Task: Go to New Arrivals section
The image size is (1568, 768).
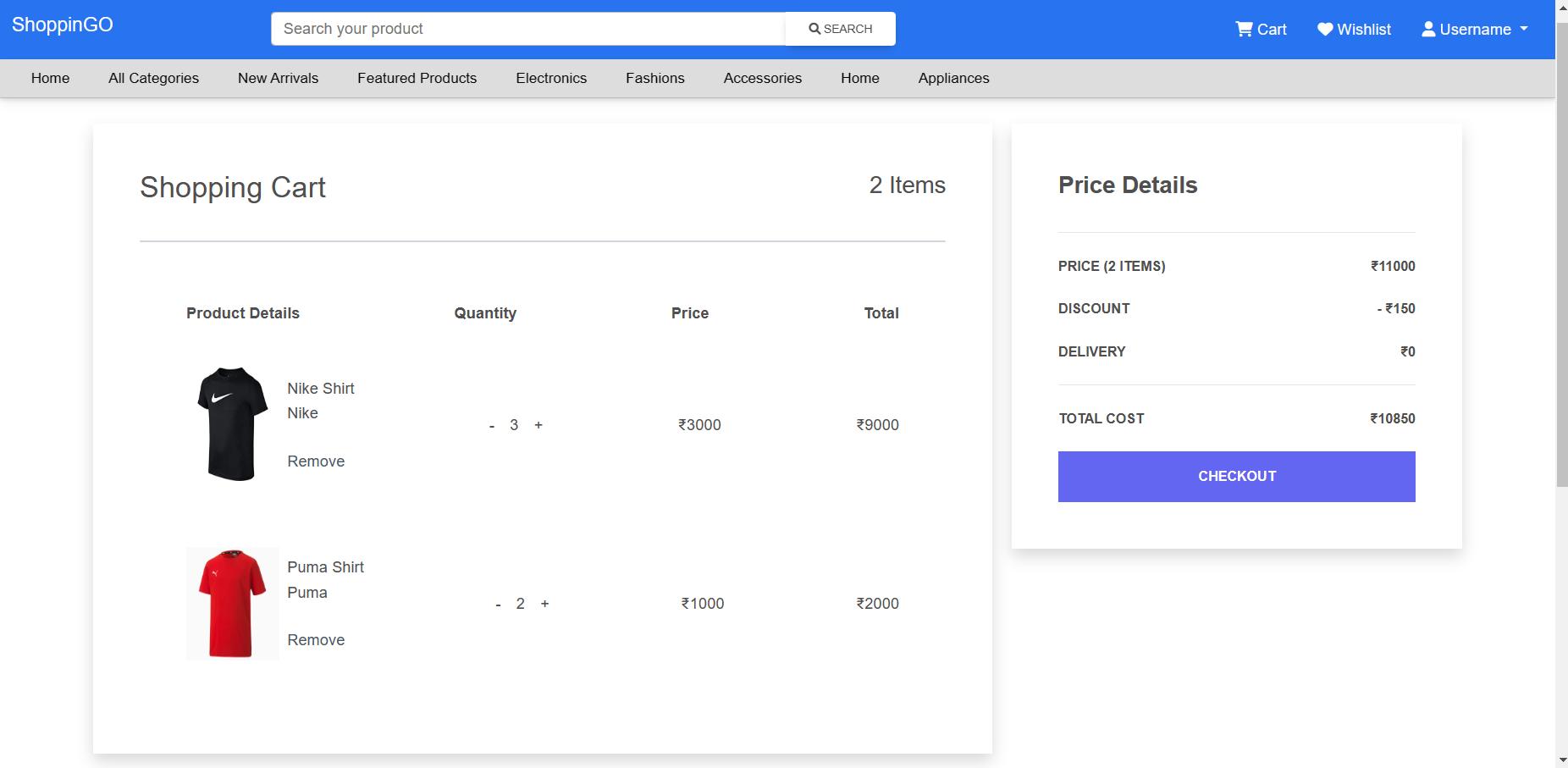Action: pyautogui.click(x=278, y=78)
